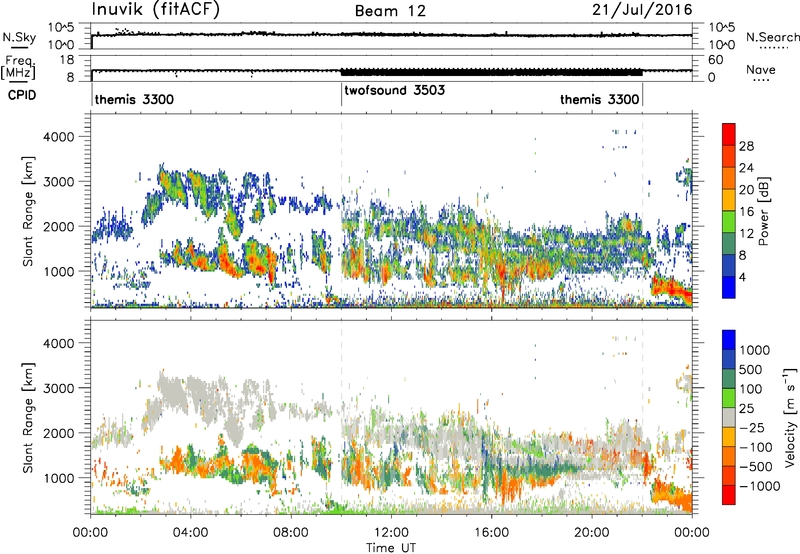This screenshot has height=554, width=800.
Task: Click the 'Slant Range [km]' label of the power plot
Action: pyautogui.click(x=28, y=211)
